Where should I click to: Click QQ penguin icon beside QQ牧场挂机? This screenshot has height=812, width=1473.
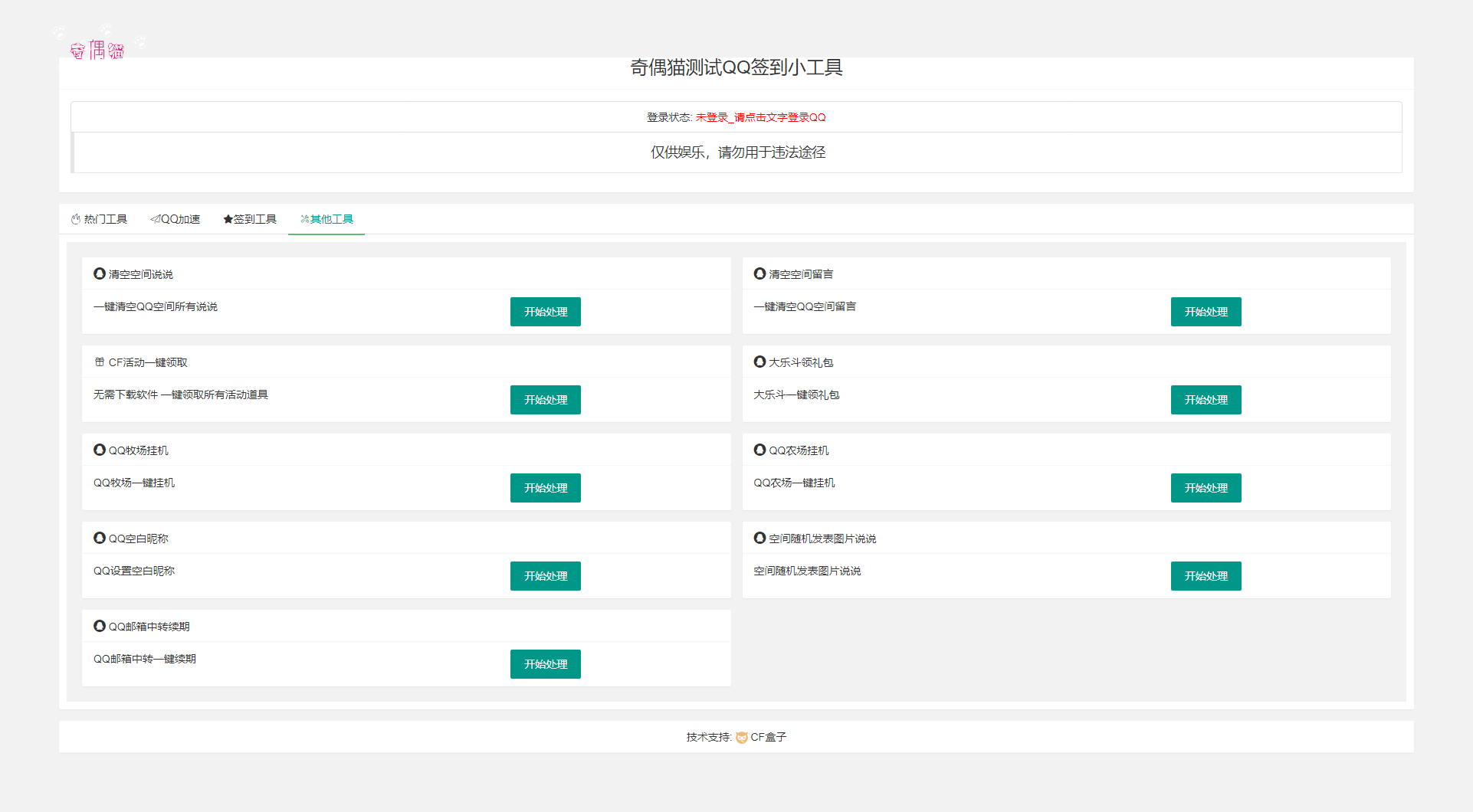point(100,450)
